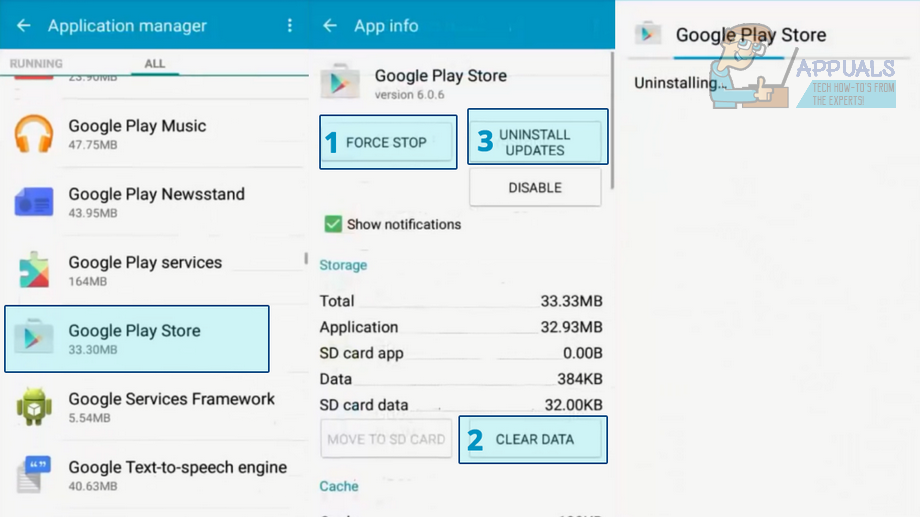Open Google Services Framework app entry
The width and height of the screenshot is (920, 517).
click(x=154, y=406)
